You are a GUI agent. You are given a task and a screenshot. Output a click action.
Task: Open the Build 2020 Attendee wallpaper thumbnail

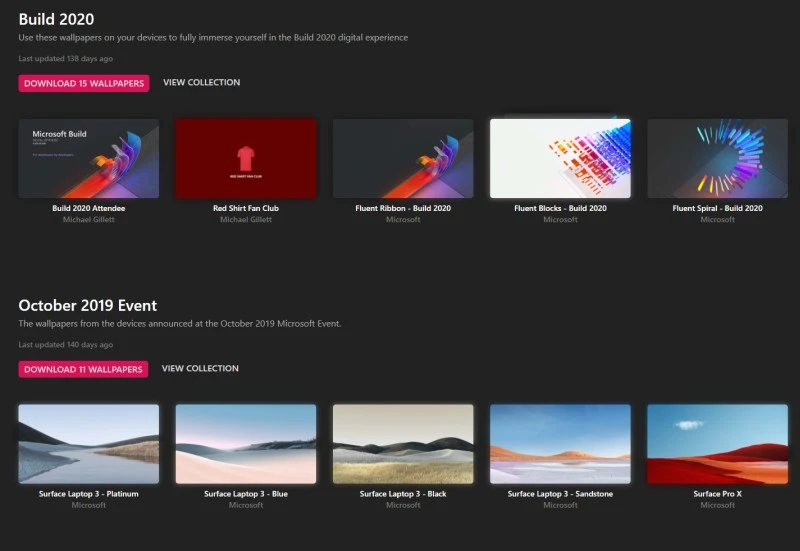tap(89, 158)
